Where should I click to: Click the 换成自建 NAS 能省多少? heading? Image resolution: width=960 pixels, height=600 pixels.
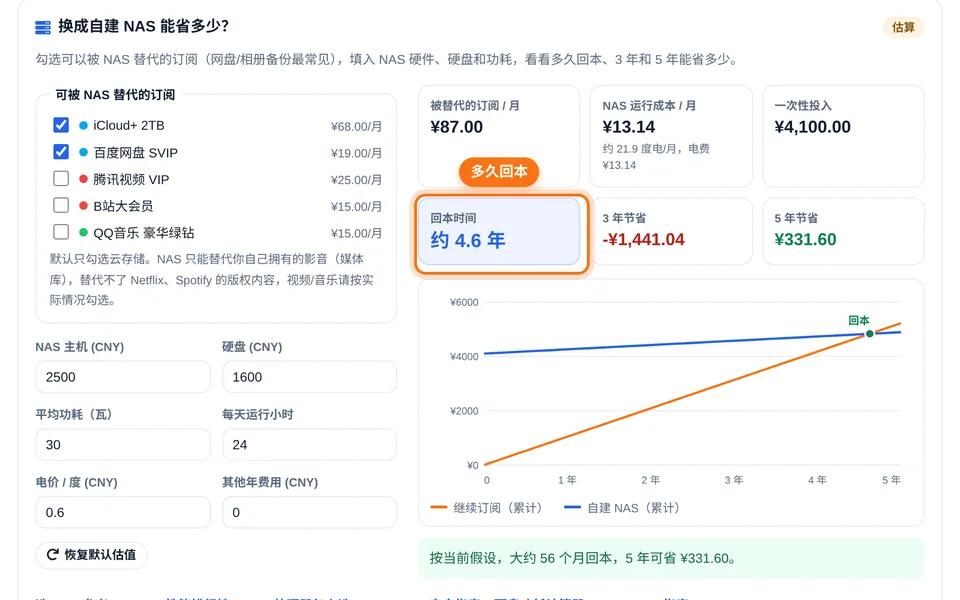[143, 26]
